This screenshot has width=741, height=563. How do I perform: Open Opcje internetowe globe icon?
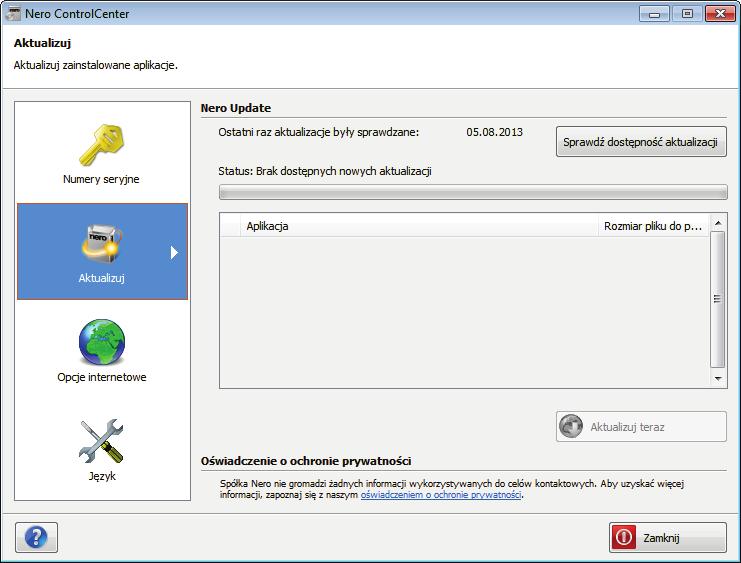(102, 342)
